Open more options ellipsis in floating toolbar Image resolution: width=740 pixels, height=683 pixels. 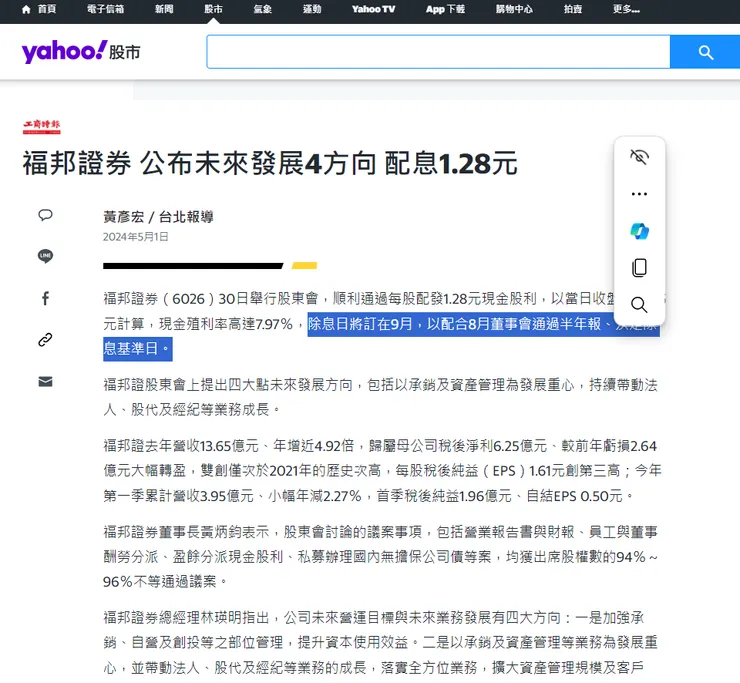pos(639,194)
